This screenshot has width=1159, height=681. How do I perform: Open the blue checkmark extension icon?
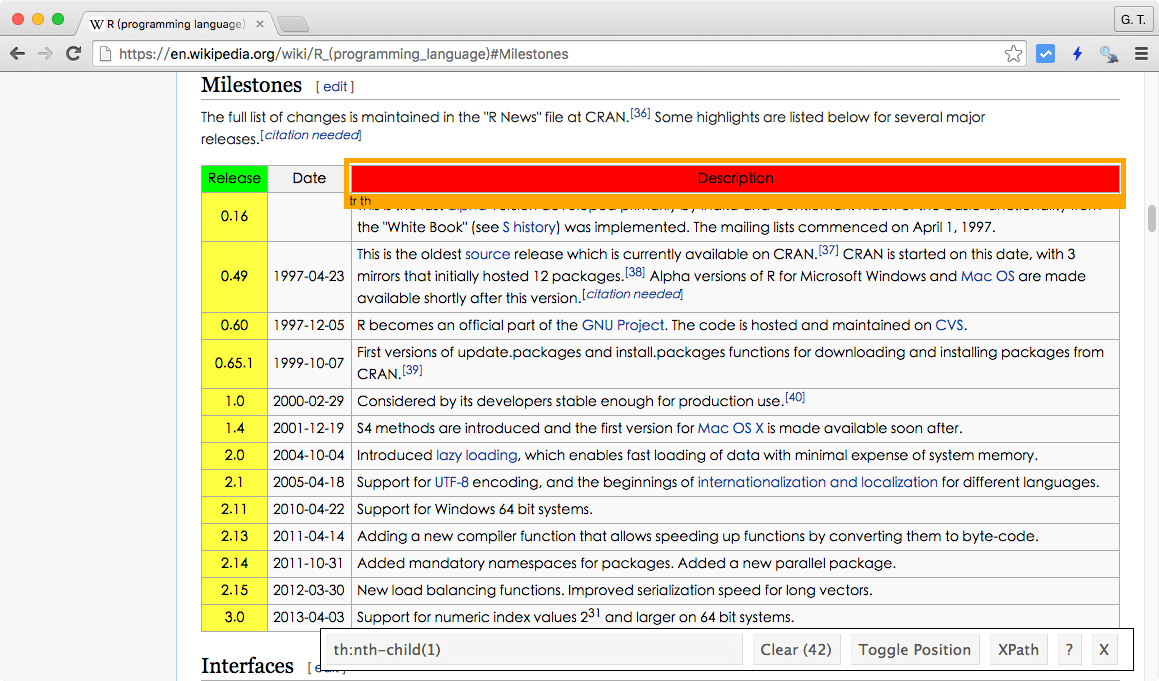[1045, 54]
